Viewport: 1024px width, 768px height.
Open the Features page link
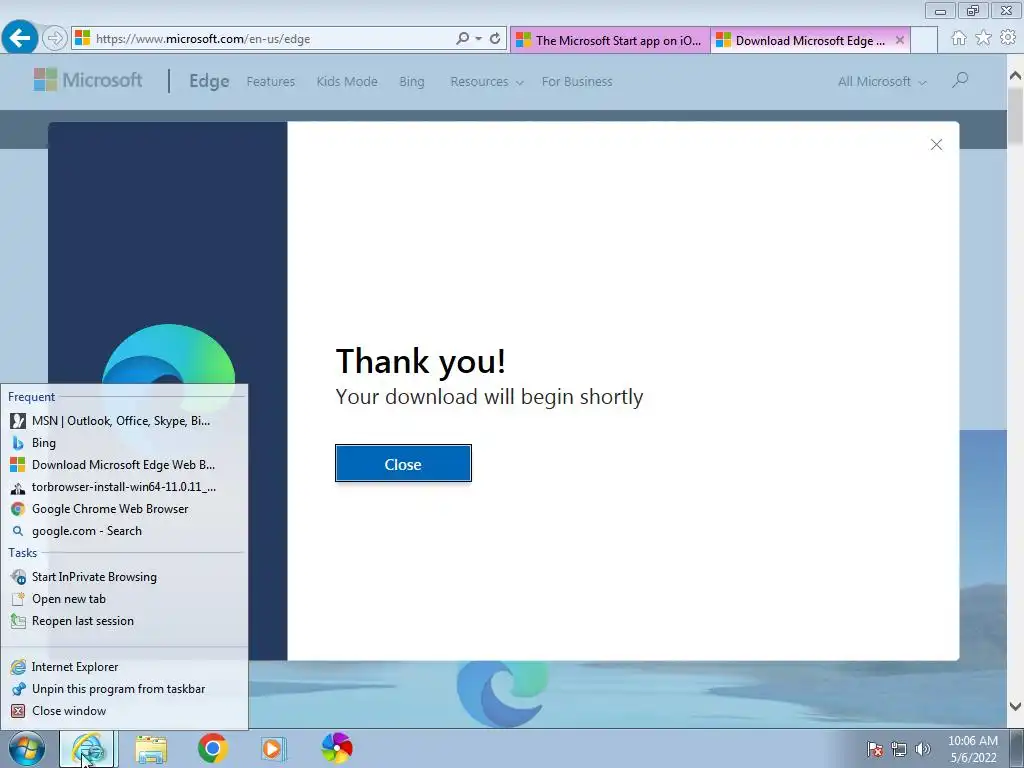click(270, 82)
